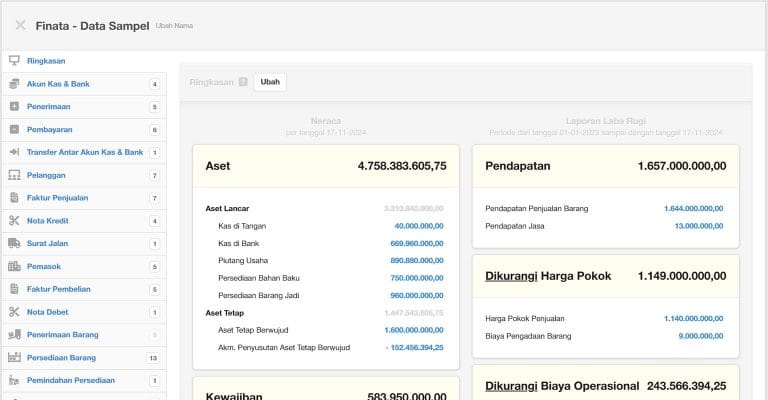Click the Nota Kredit scissors icon
768x400 pixels.
(x=14, y=221)
